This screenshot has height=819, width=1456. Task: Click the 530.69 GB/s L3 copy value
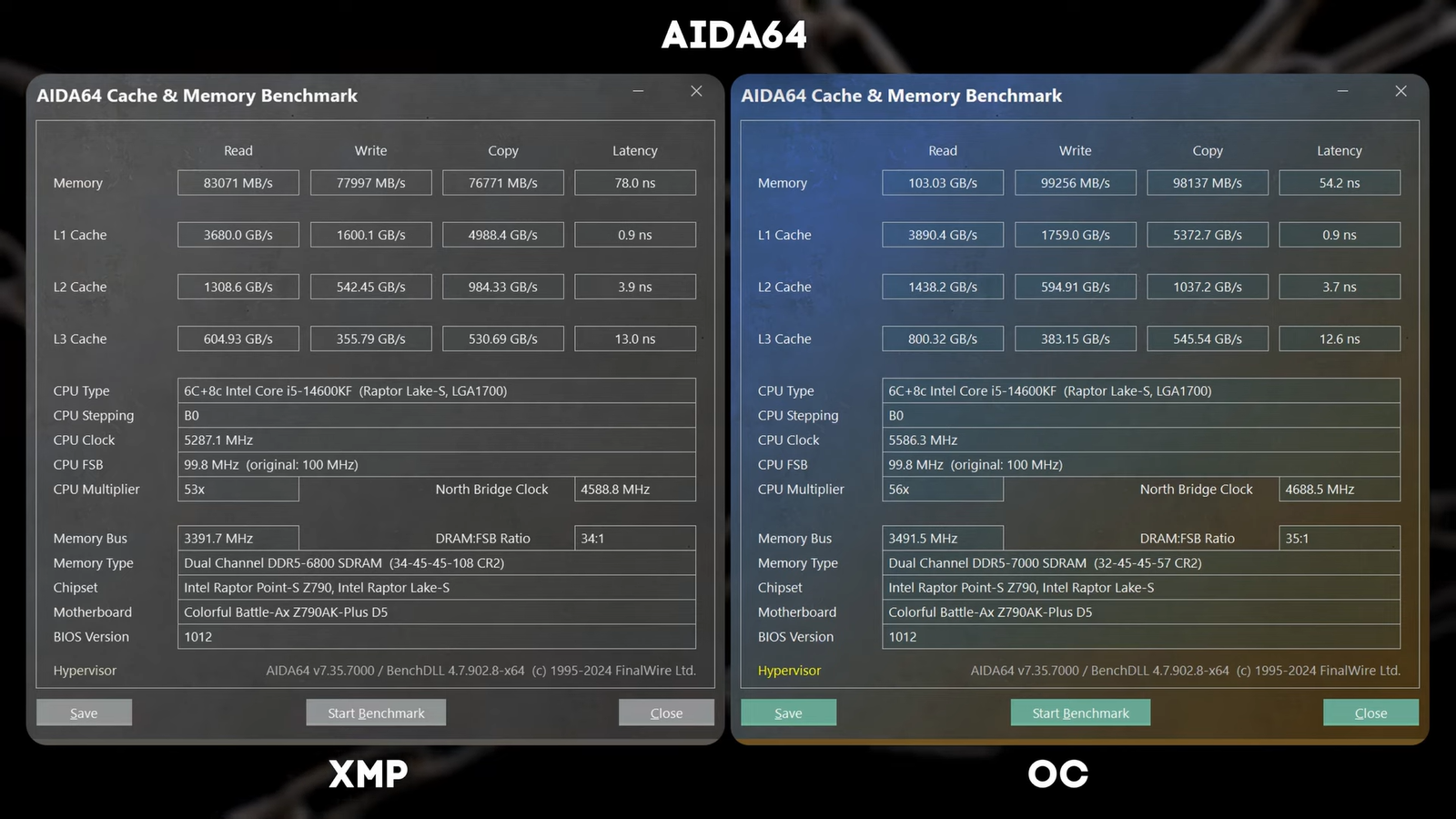pos(503,339)
